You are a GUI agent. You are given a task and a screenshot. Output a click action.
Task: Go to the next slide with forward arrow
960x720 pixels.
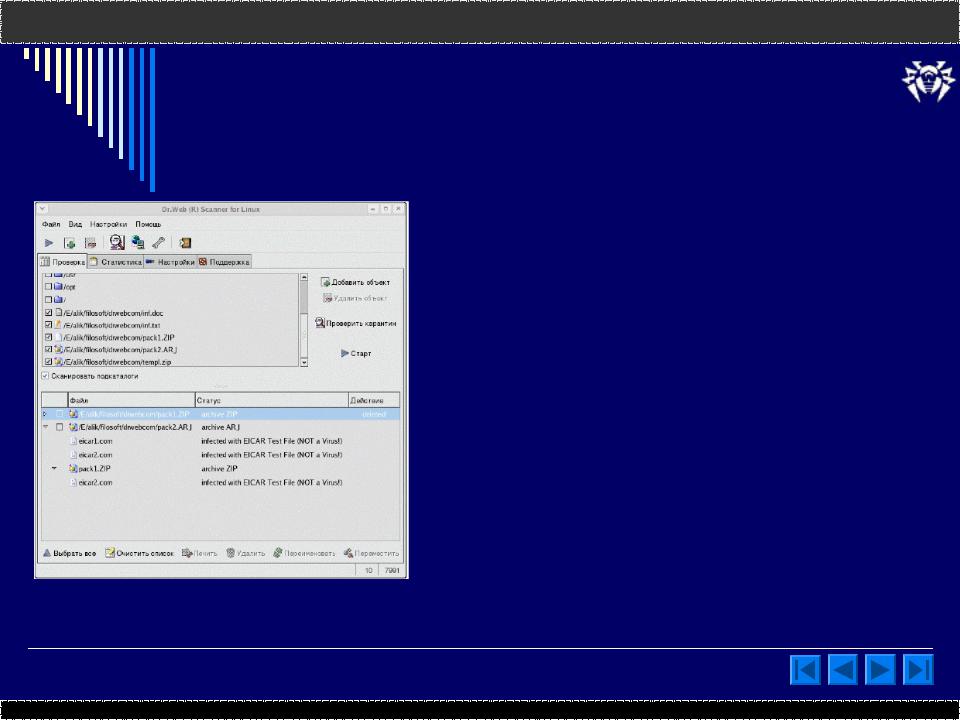click(x=880, y=669)
